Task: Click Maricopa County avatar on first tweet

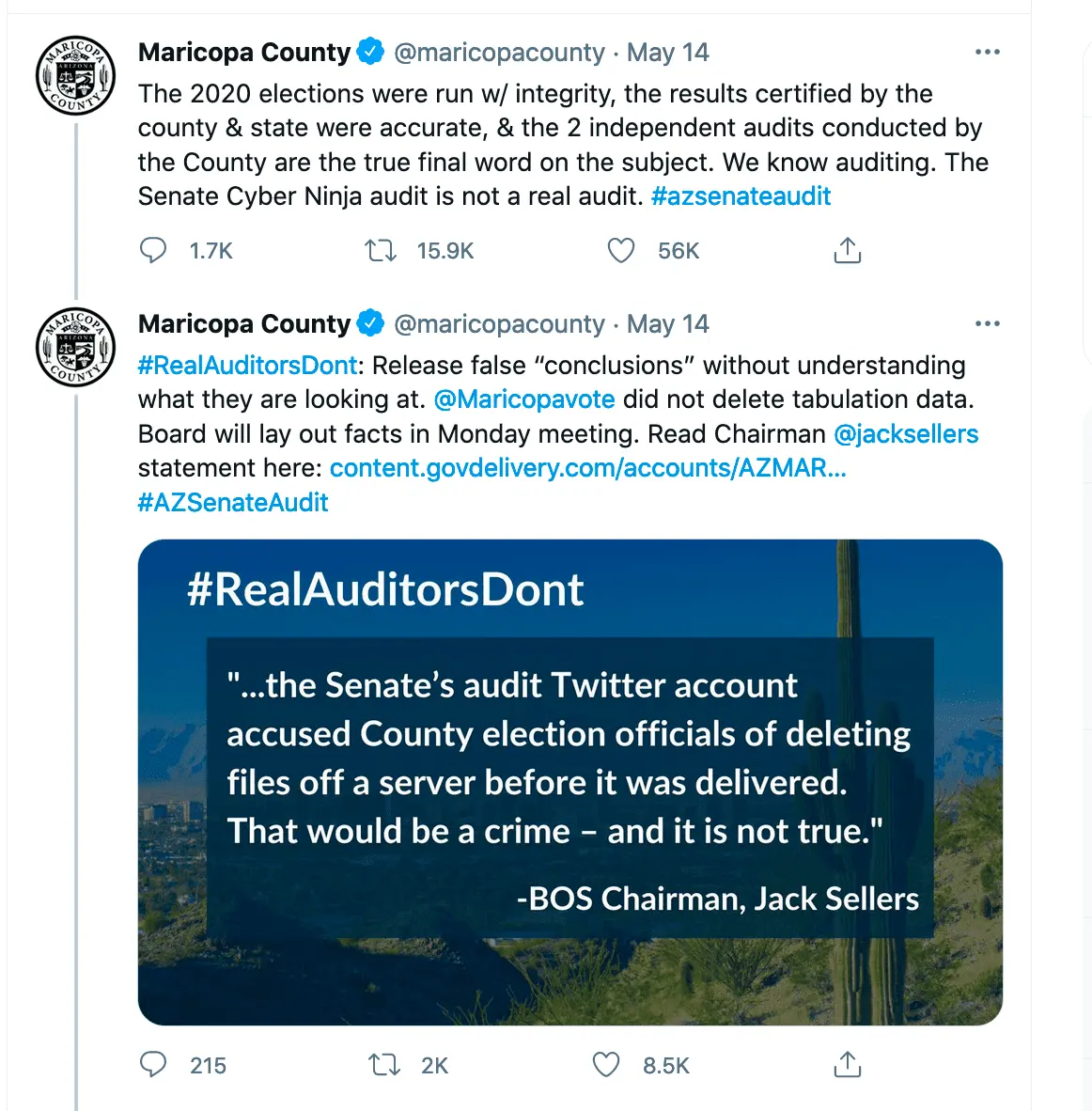Action: (75, 76)
